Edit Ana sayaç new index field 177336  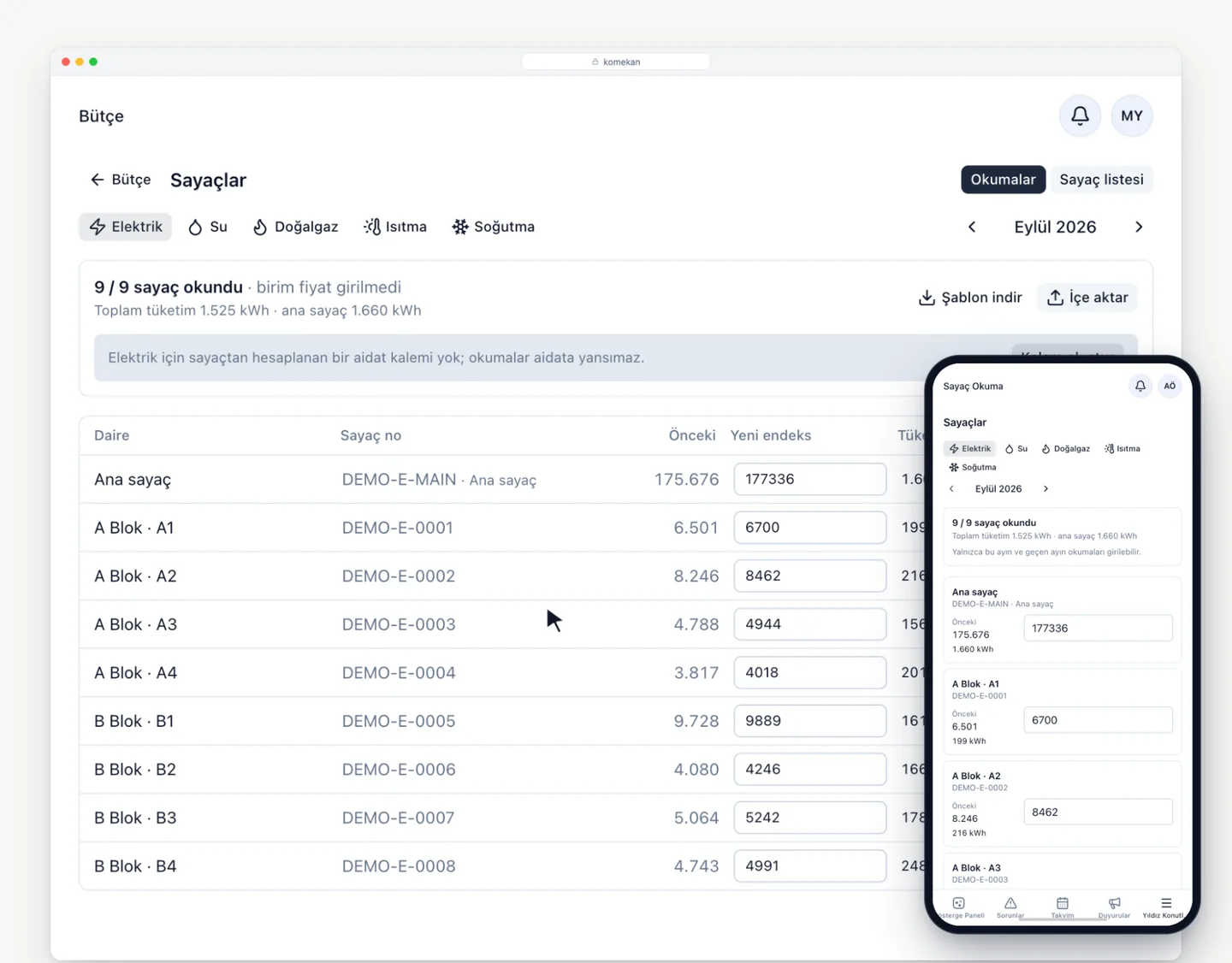point(809,479)
